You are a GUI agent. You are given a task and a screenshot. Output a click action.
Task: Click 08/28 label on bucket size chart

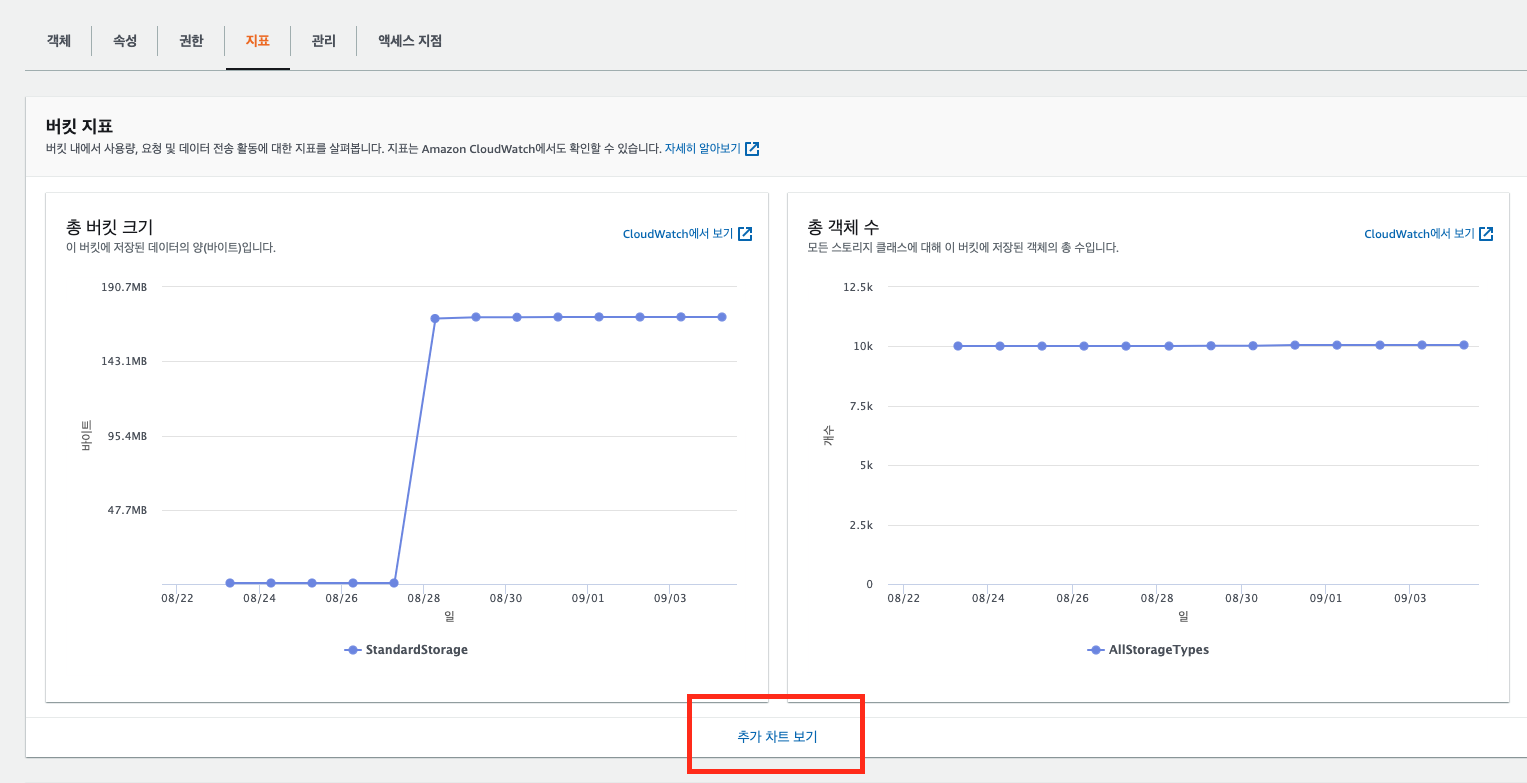[423, 598]
